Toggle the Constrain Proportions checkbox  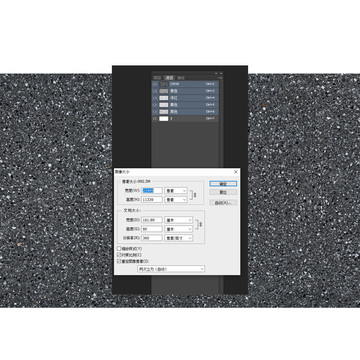(x=119, y=255)
